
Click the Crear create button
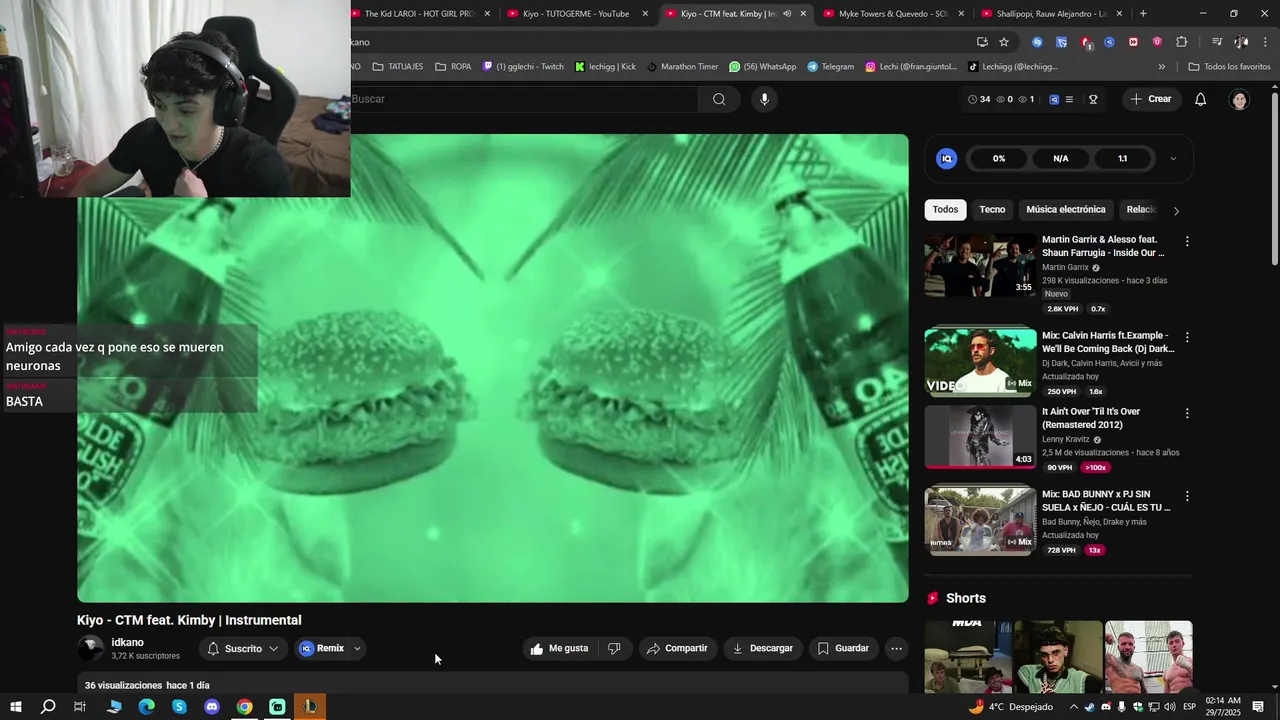click(1150, 99)
